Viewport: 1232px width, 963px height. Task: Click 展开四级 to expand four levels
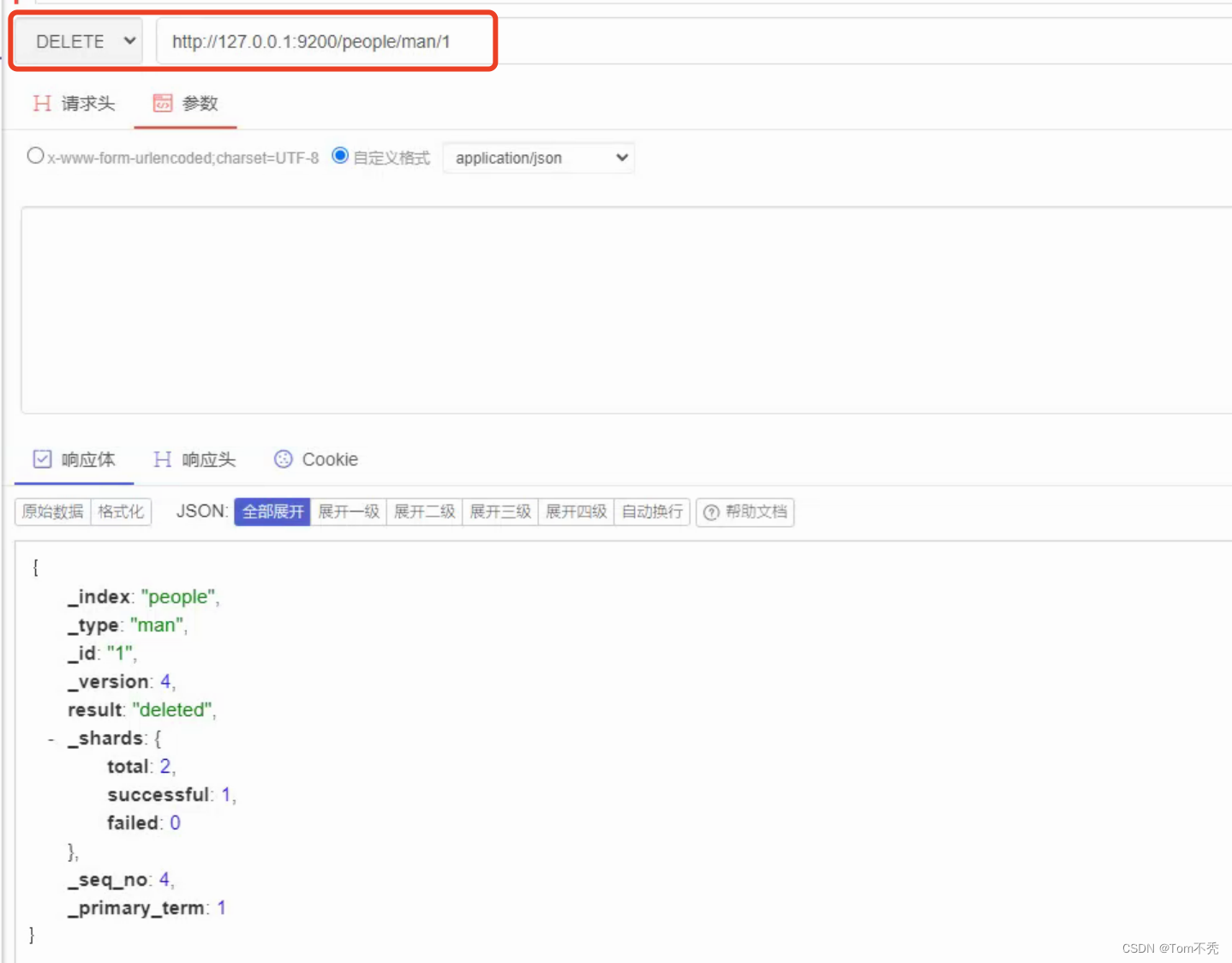click(x=576, y=511)
